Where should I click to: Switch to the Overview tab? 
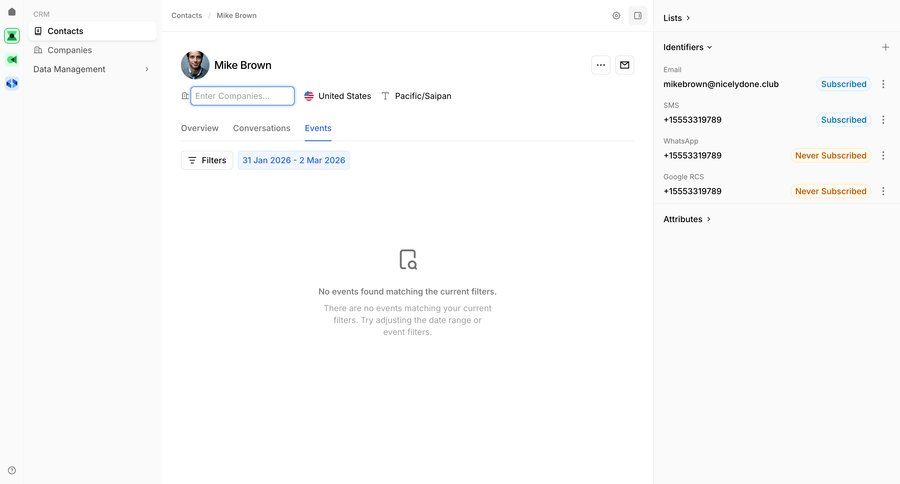[x=200, y=128]
